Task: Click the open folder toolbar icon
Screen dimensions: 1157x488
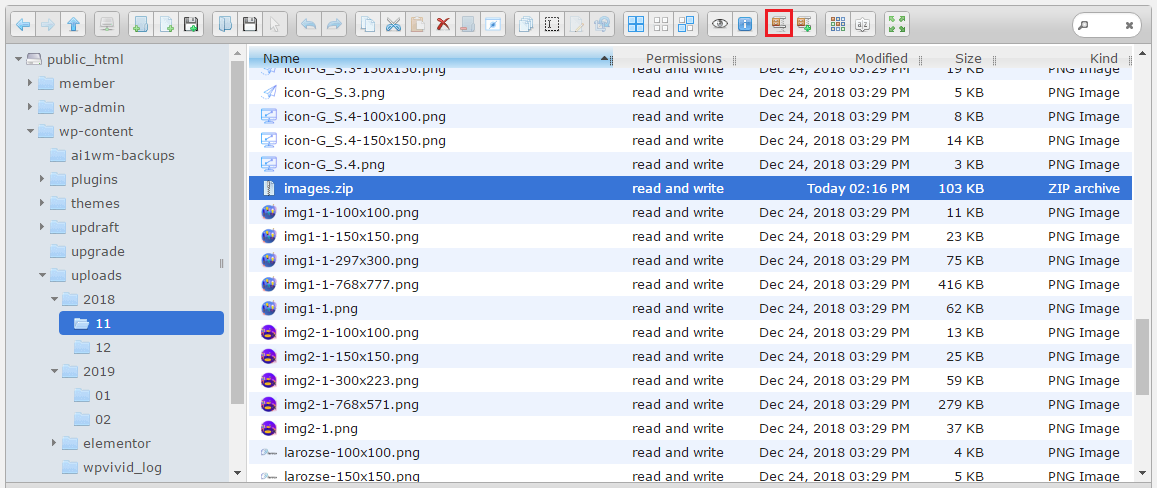Action: (x=225, y=24)
